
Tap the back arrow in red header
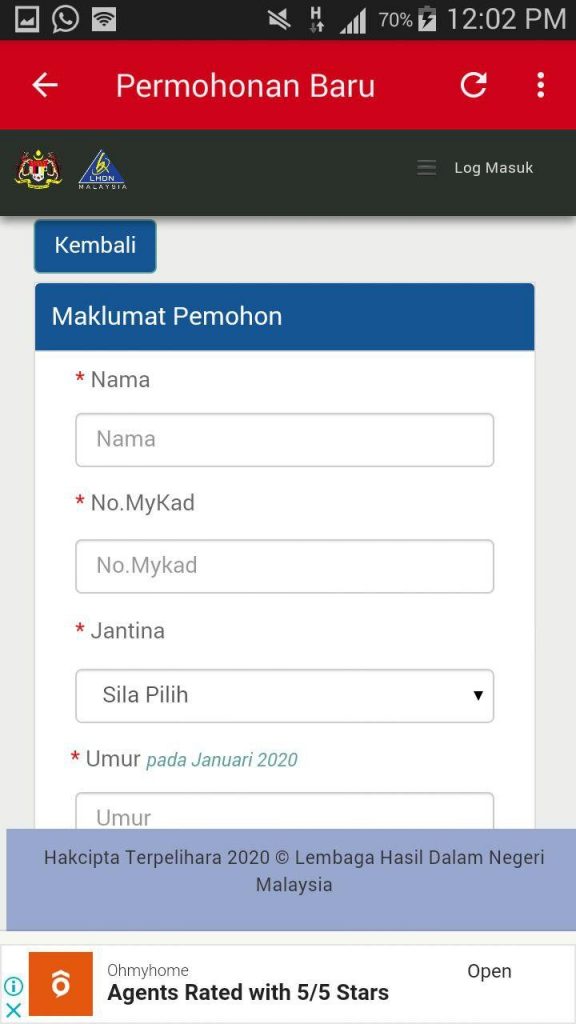(x=45, y=85)
